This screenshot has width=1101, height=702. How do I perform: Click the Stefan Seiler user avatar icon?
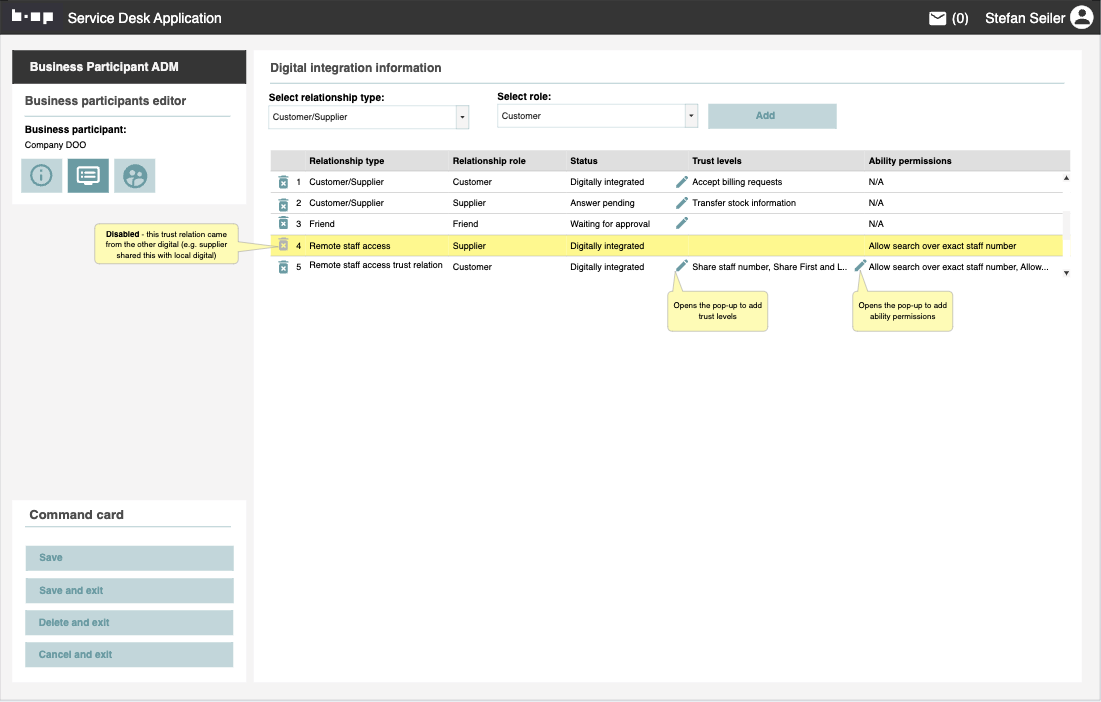tap(1081, 18)
